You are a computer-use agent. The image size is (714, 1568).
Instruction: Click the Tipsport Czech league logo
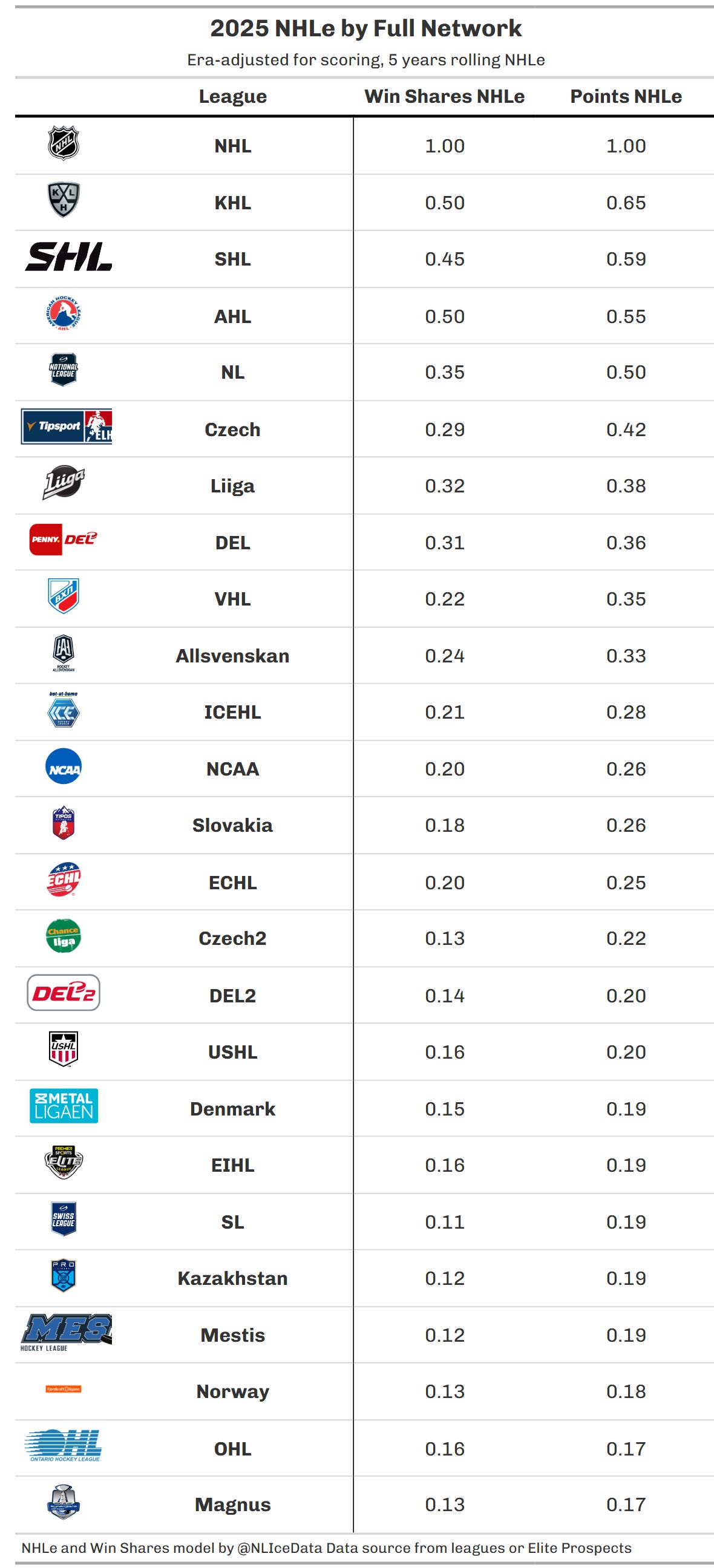(x=67, y=426)
